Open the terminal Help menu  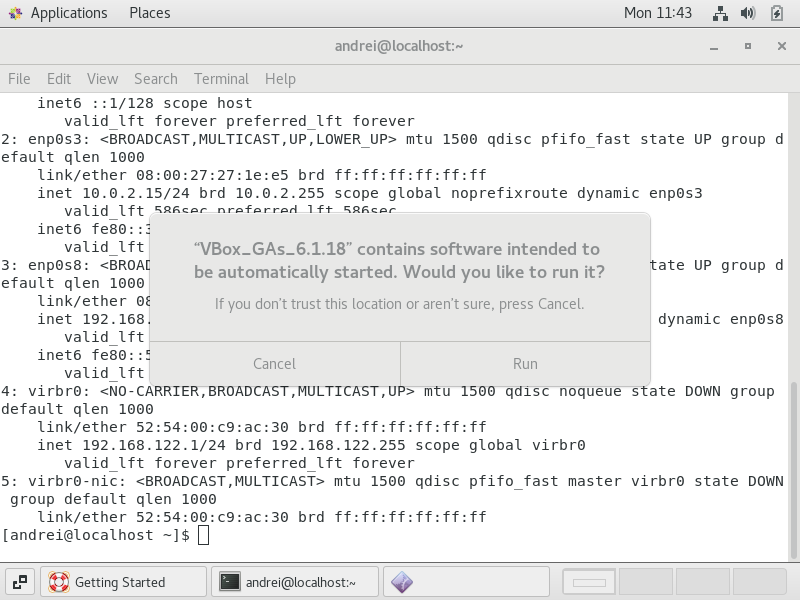pos(280,79)
